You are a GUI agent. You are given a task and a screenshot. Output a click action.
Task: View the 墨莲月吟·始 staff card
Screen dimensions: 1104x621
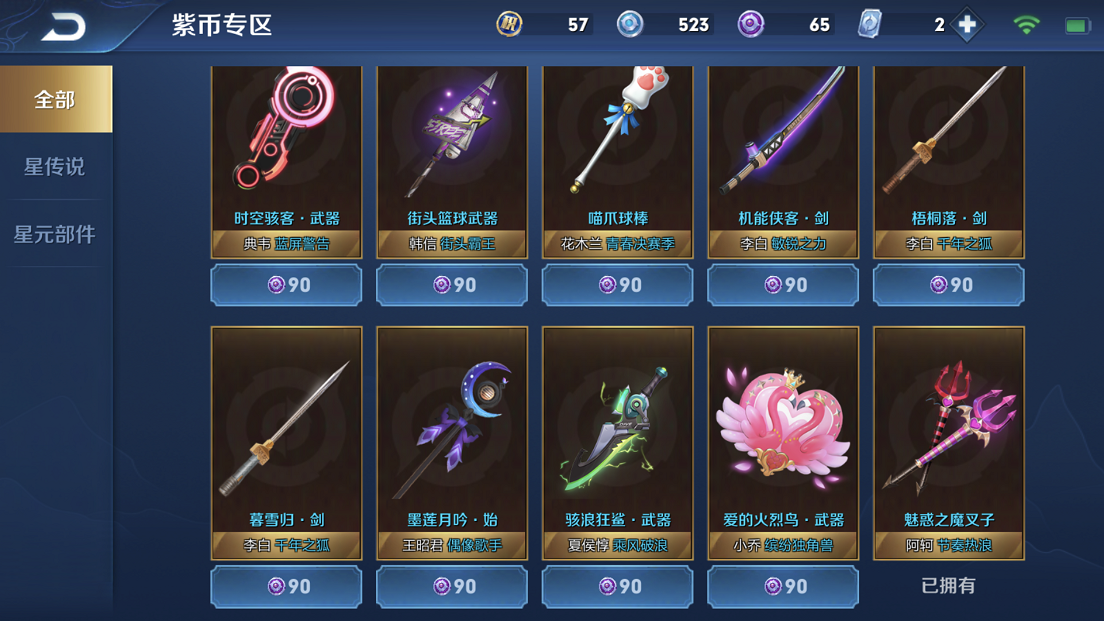[452, 443]
